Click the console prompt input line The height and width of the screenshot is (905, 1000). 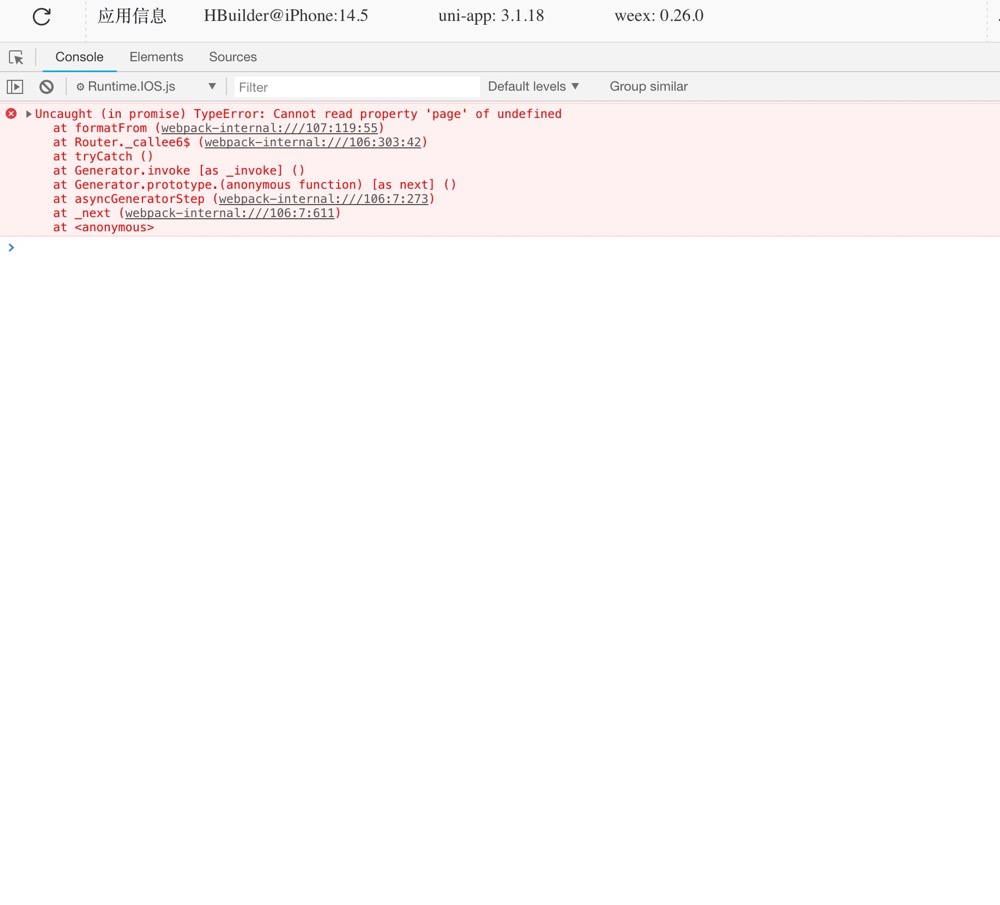click(500, 248)
